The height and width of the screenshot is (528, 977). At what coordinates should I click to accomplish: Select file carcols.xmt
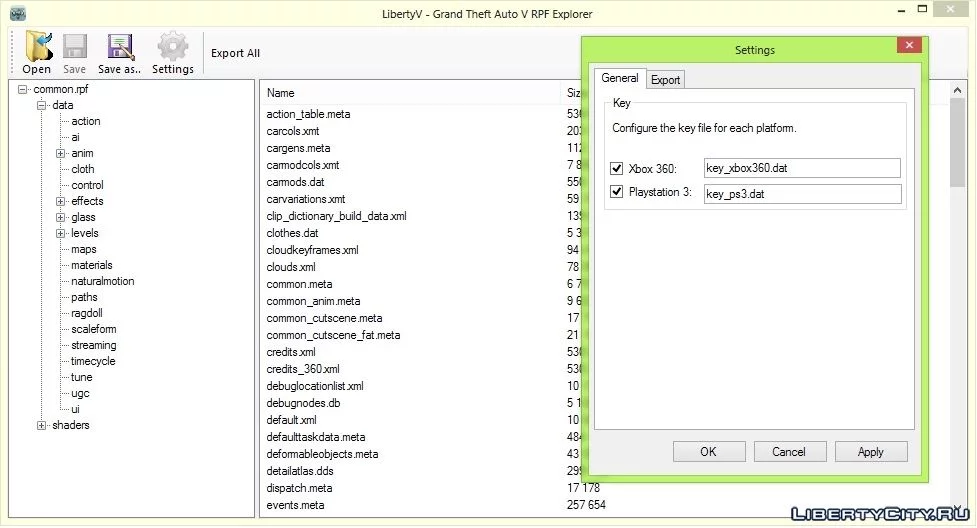coord(293,131)
